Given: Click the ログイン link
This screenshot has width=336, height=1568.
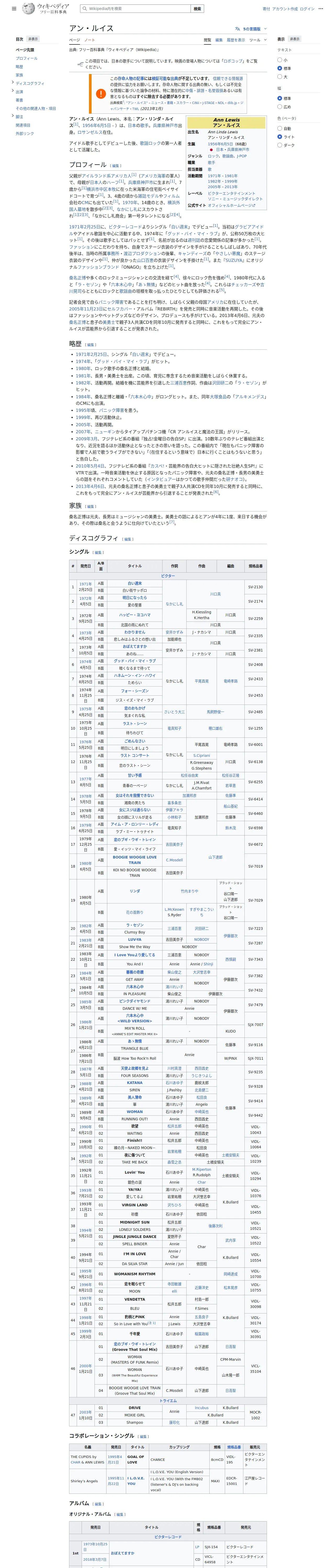Looking at the screenshot, I should (x=307, y=9).
